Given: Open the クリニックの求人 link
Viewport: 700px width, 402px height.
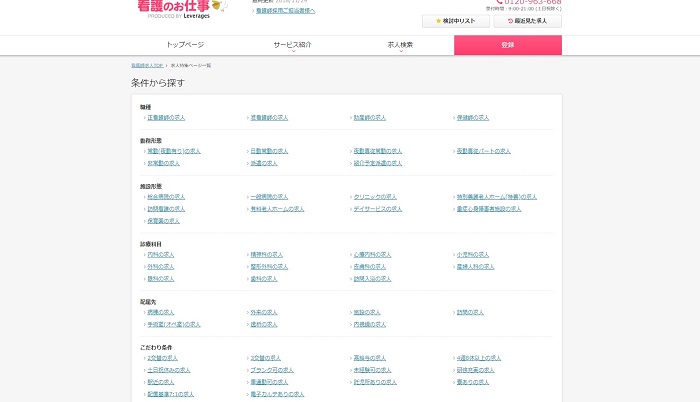Looking at the screenshot, I should click(375, 197).
